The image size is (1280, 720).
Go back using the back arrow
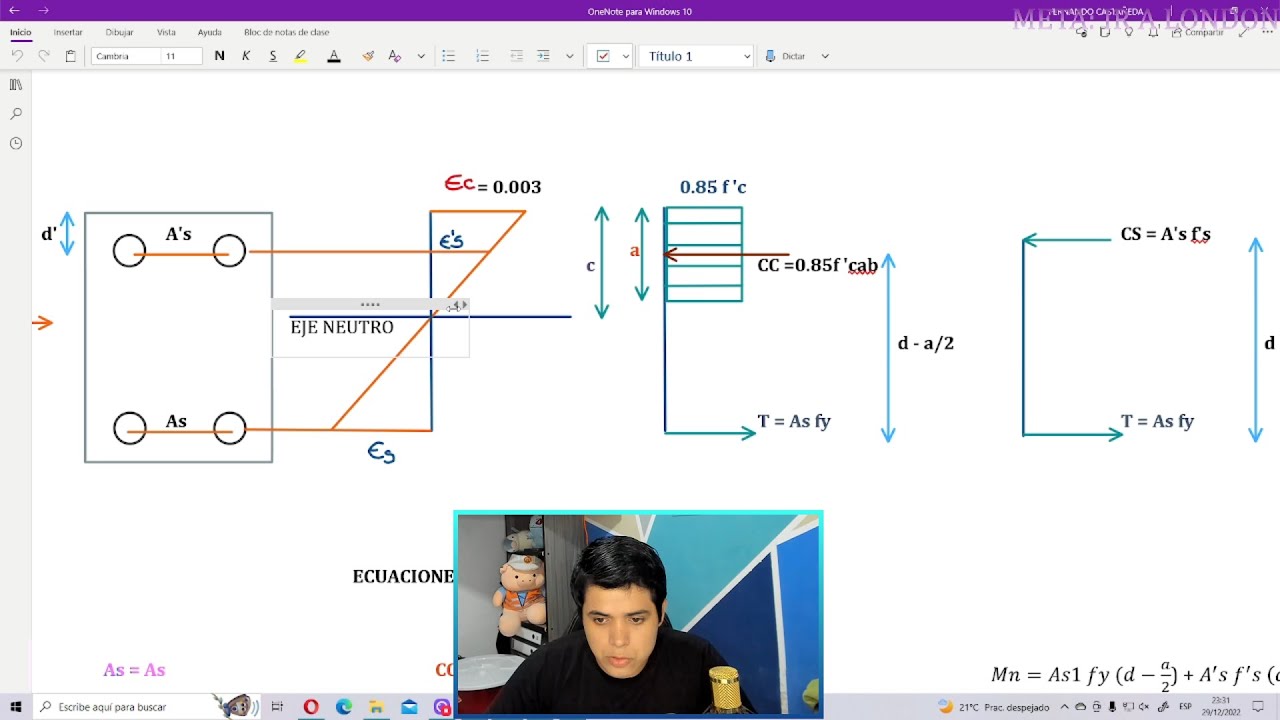[14, 11]
